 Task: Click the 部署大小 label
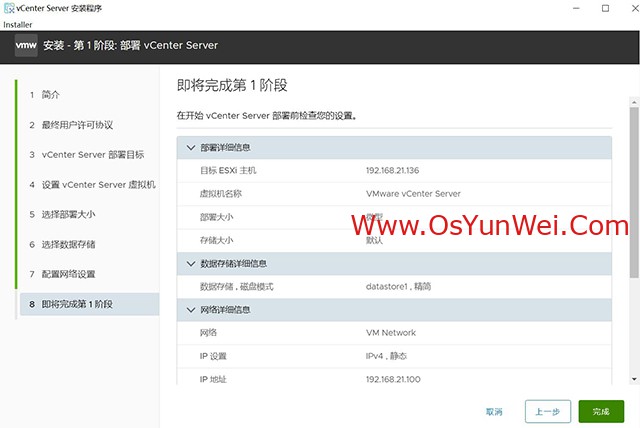pos(216,217)
